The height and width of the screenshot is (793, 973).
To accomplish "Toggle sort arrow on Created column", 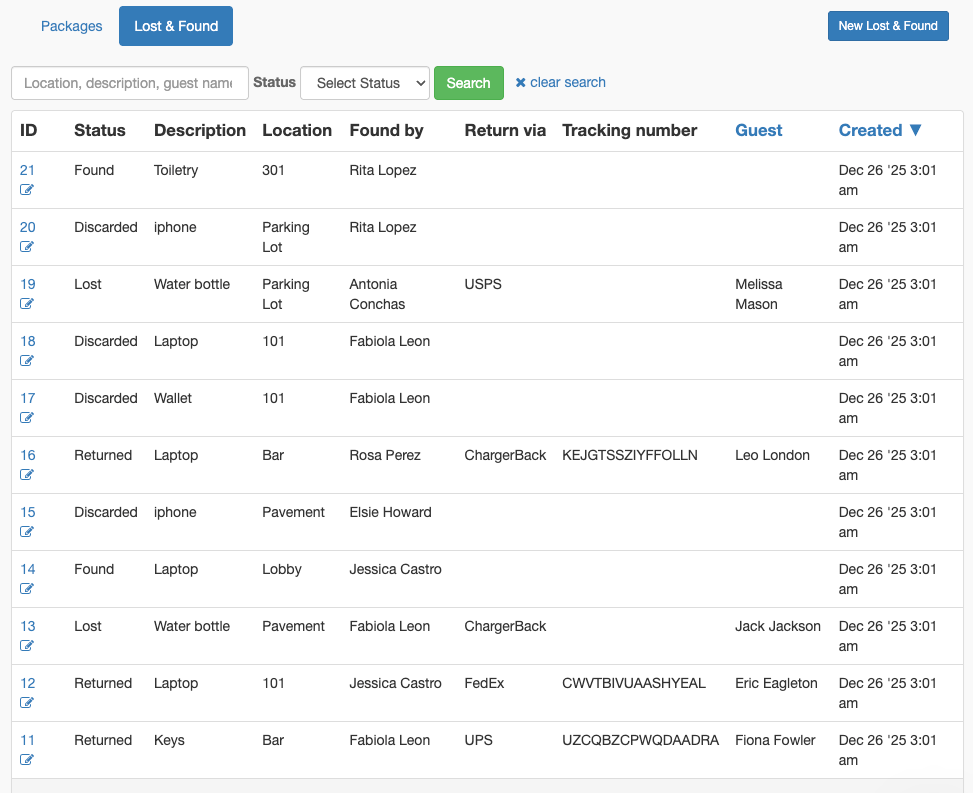I will tap(915, 130).
